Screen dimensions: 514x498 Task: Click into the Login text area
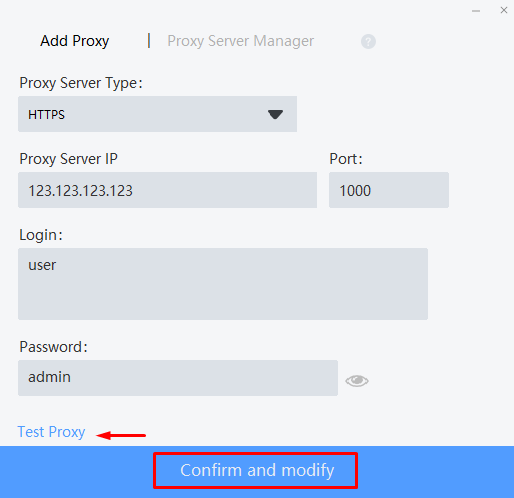click(x=223, y=284)
